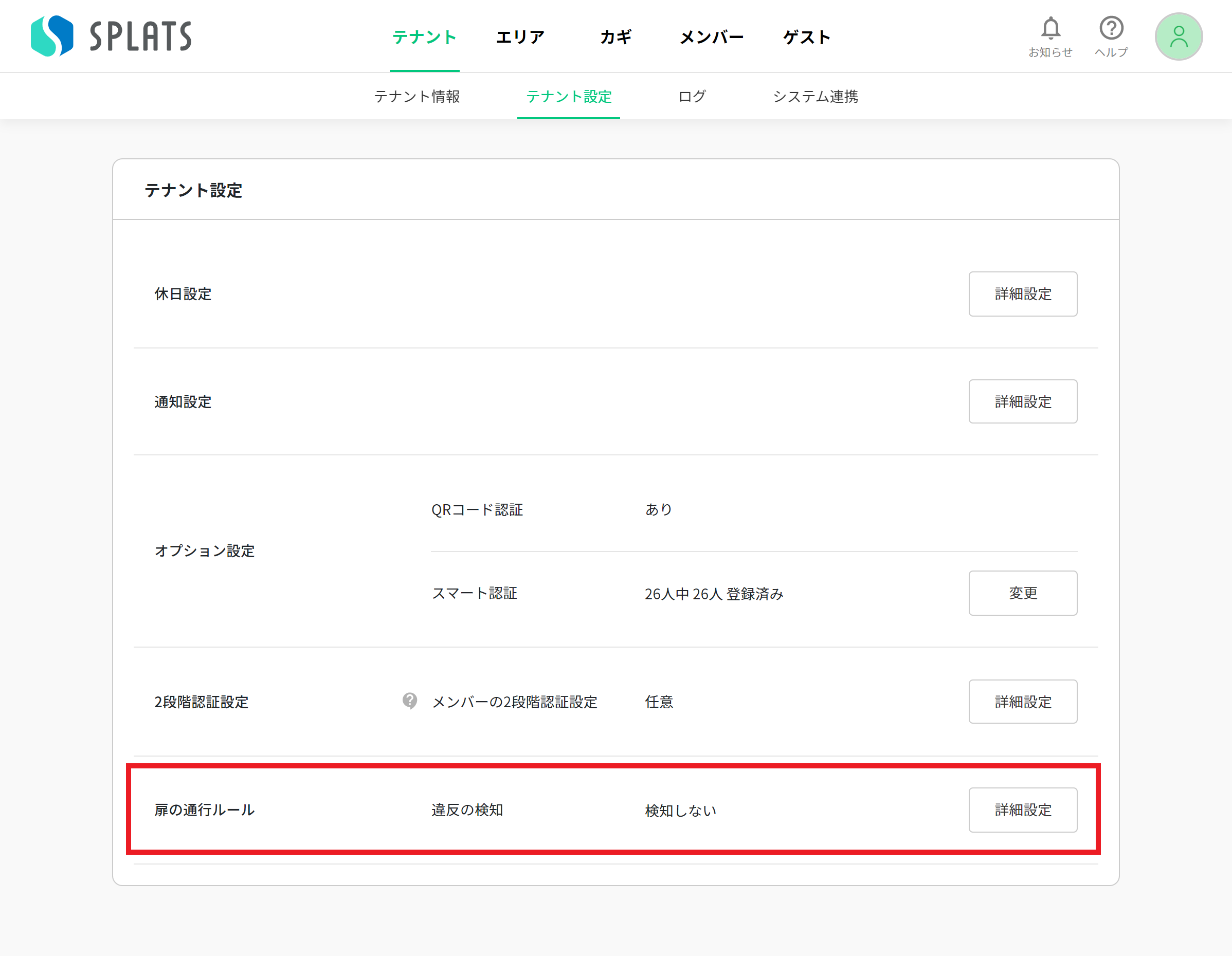
Task: Open 詳細設定 for 休日設定
Action: [x=1022, y=294]
